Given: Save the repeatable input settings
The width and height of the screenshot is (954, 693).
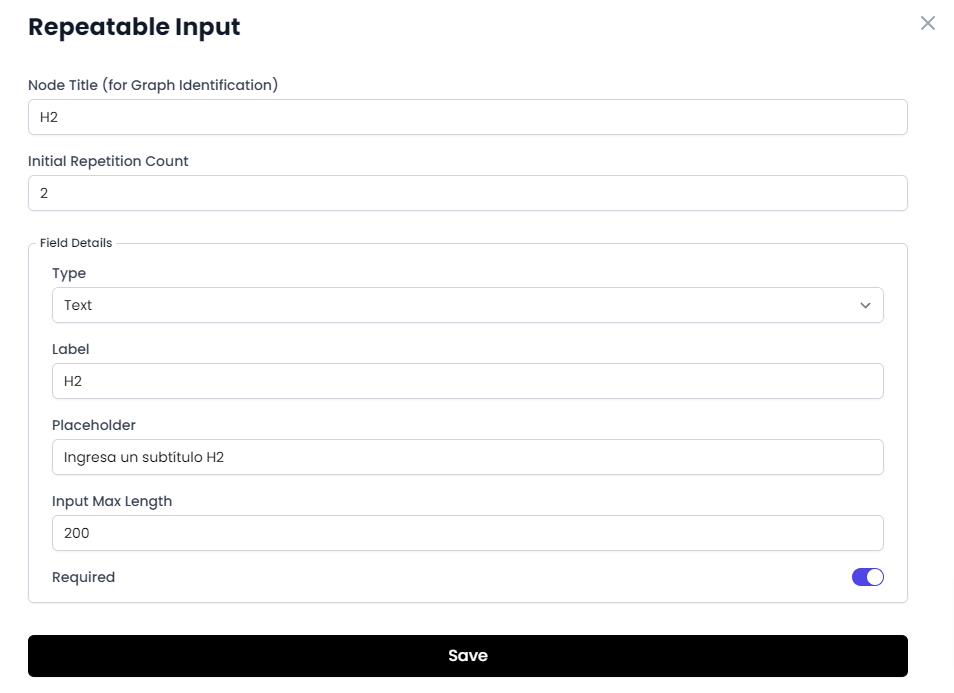Looking at the screenshot, I should tap(467, 656).
